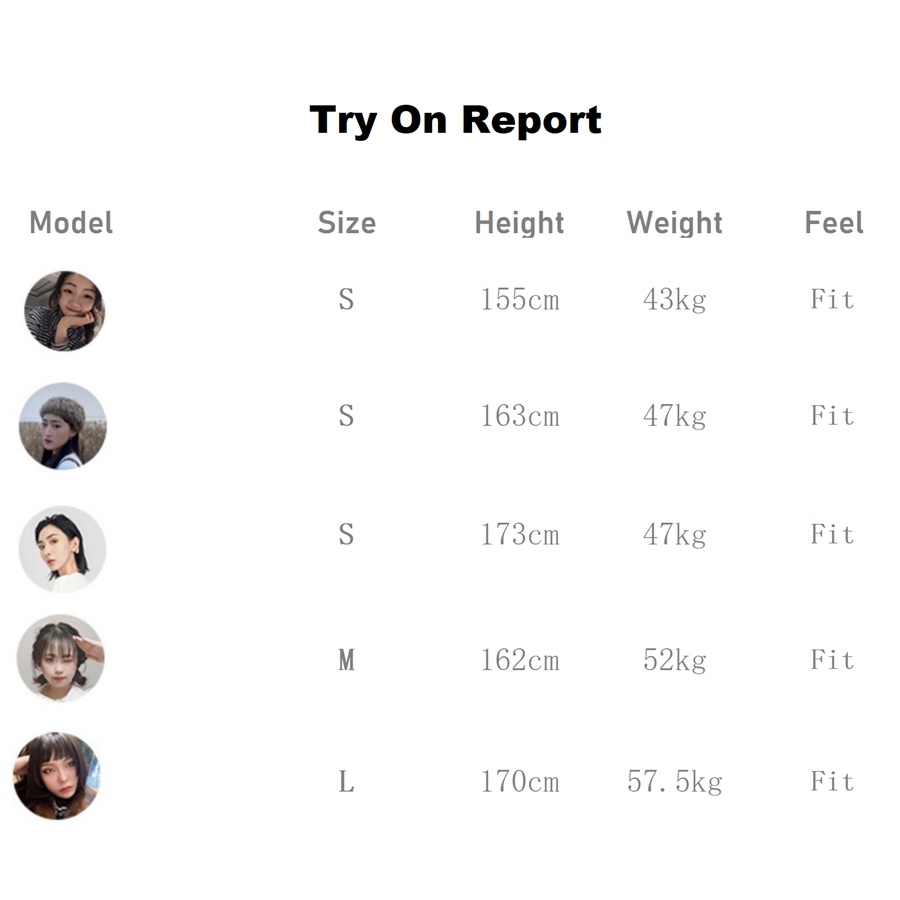900x900 pixels.
Task: Click the 43kg weight value
Action: 674,299
